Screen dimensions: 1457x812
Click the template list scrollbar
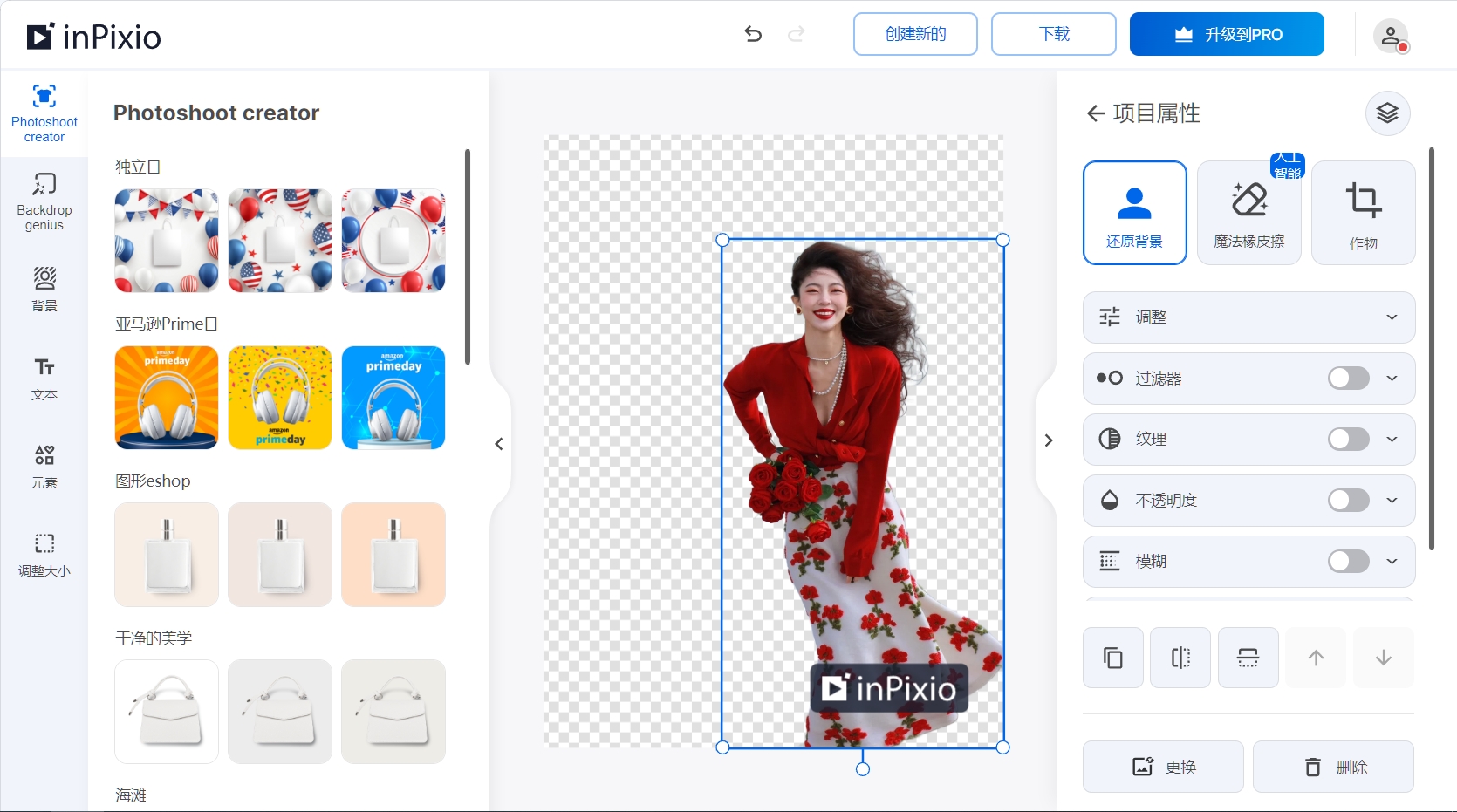[x=468, y=257]
